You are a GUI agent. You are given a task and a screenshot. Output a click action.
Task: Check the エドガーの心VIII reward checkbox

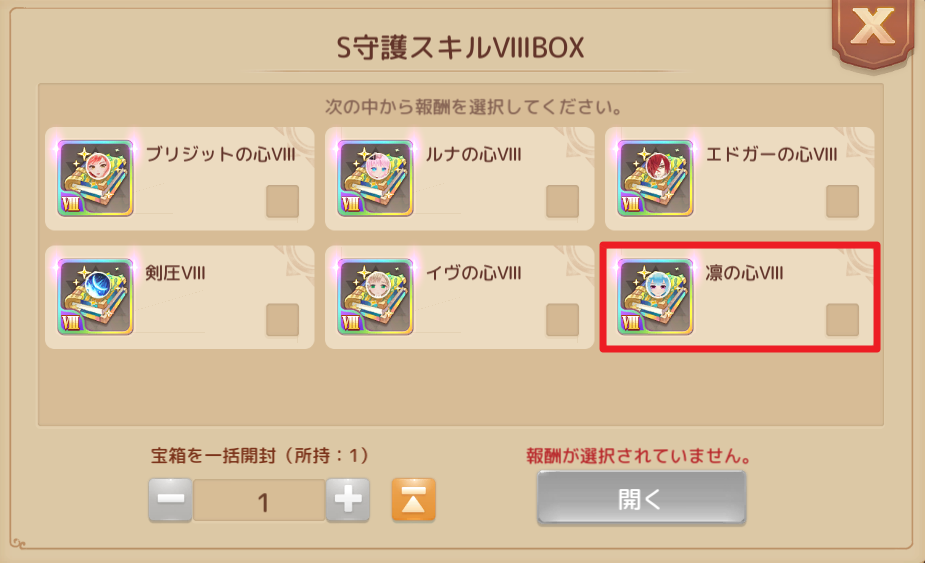842,202
